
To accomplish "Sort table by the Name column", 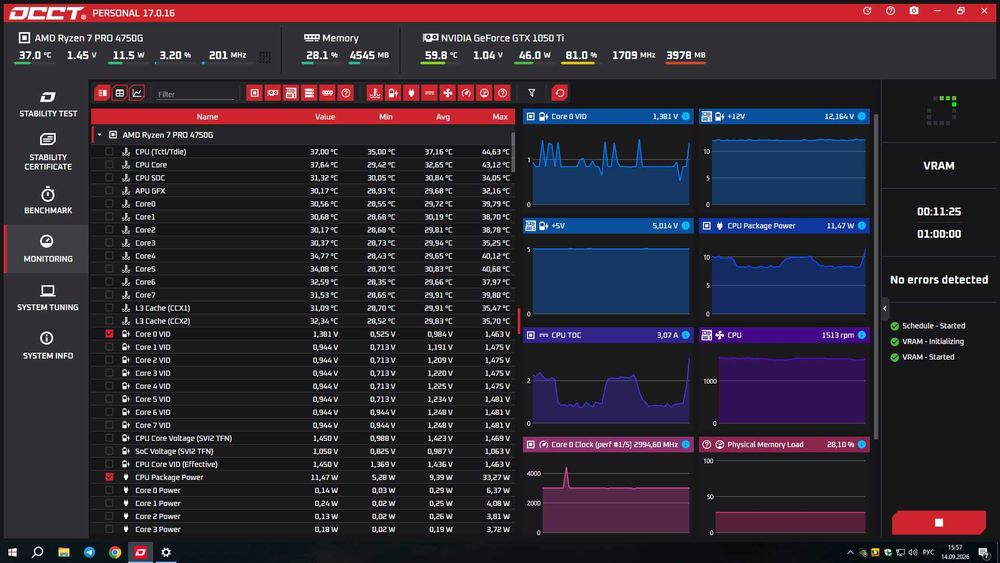I will click(x=207, y=117).
